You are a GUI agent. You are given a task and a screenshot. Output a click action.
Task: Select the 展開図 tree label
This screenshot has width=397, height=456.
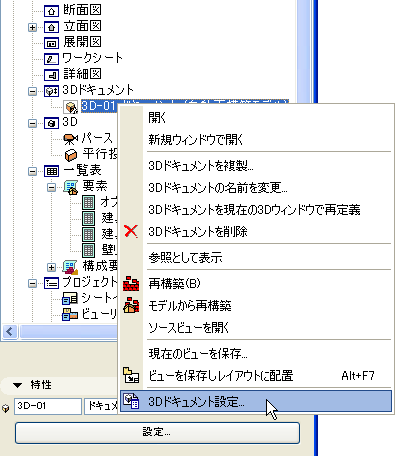point(83,42)
